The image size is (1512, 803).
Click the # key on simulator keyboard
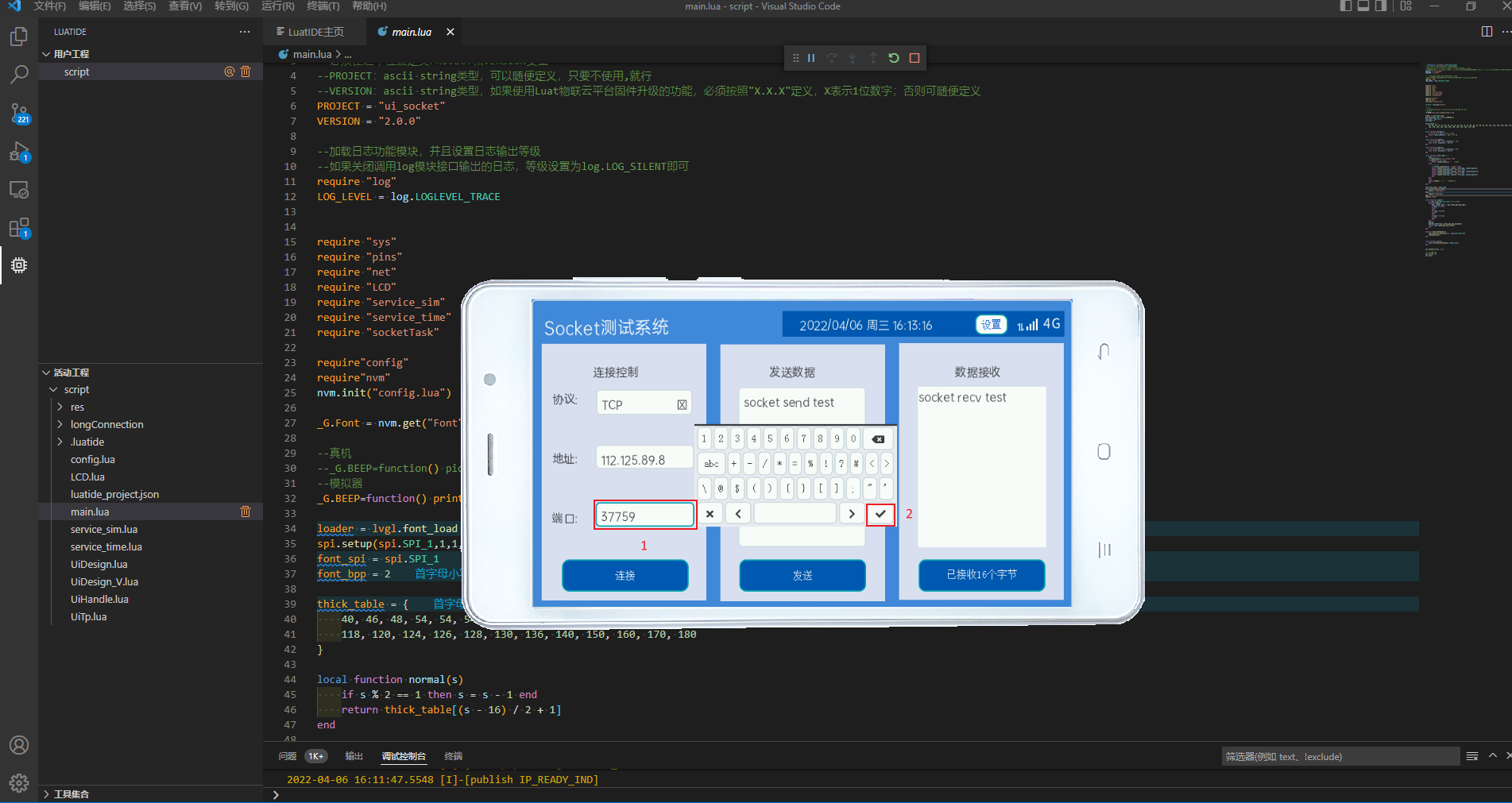coord(856,464)
